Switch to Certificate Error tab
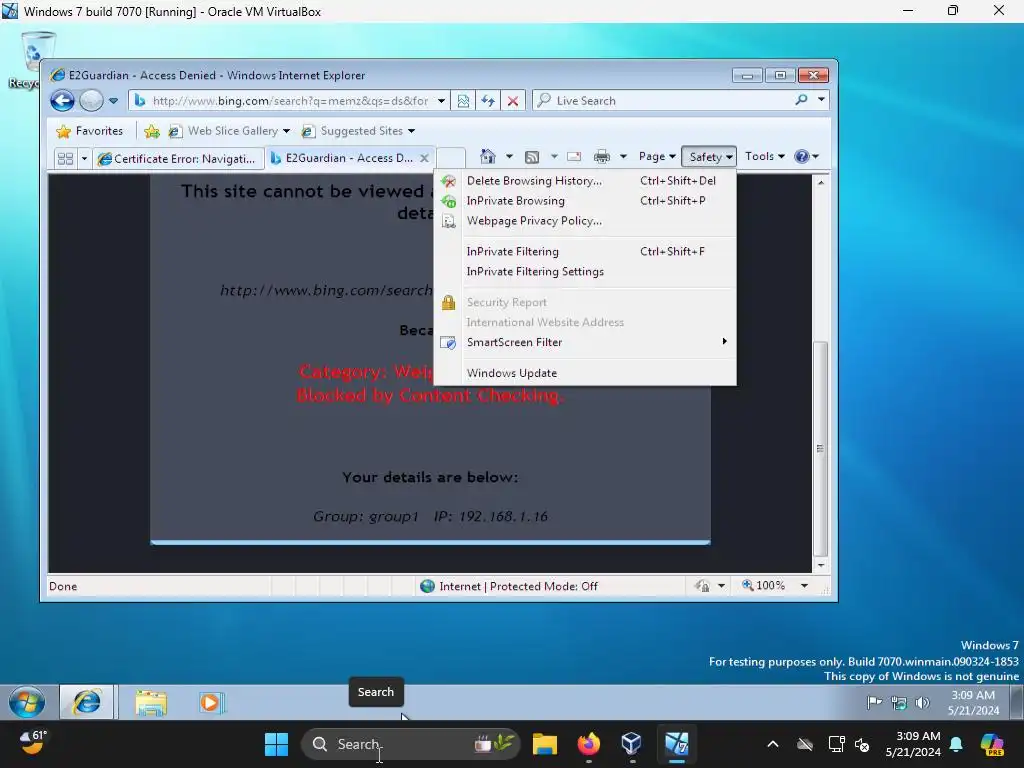This screenshot has height=768, width=1024. click(x=178, y=159)
